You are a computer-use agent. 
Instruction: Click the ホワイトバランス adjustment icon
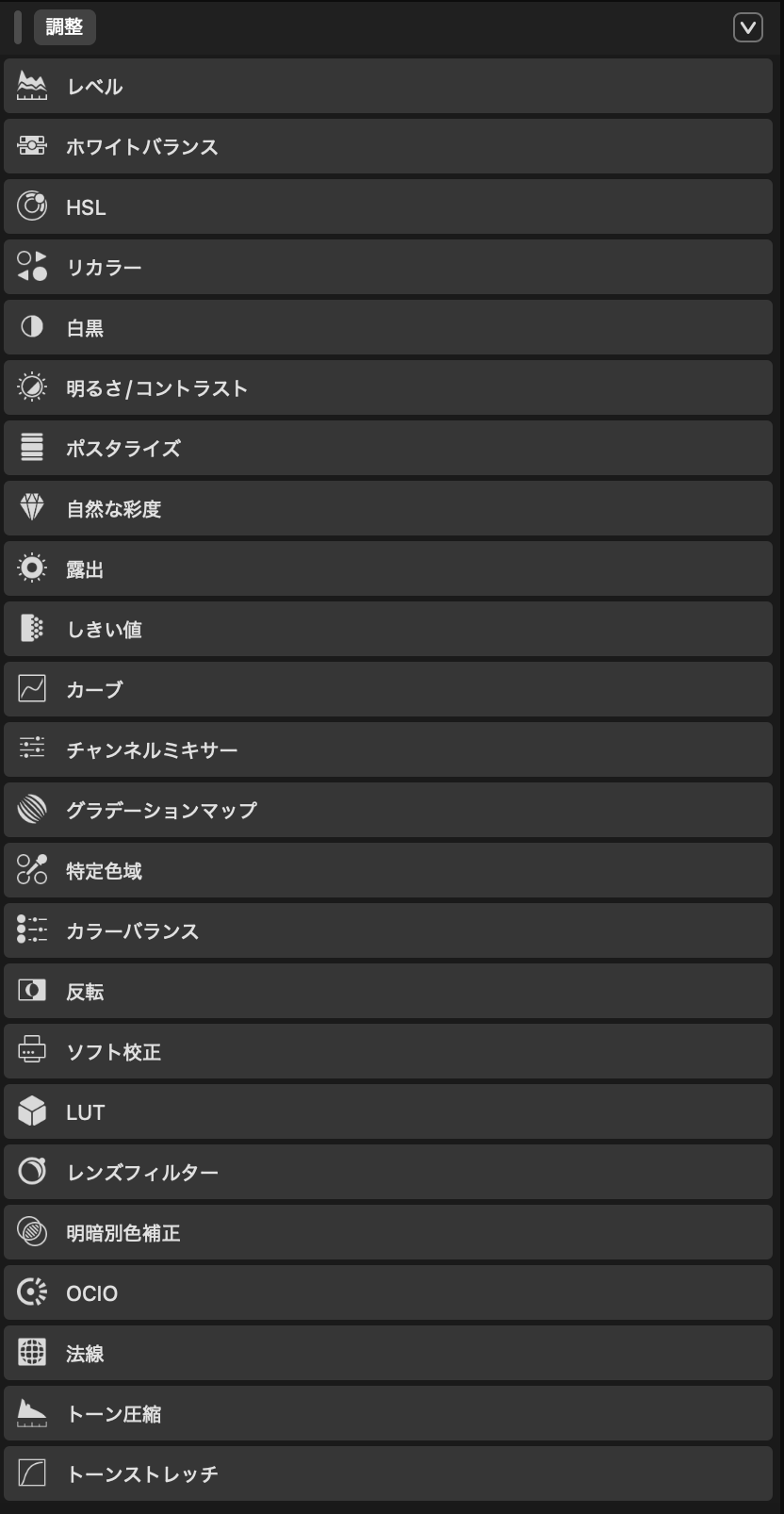[x=32, y=146]
